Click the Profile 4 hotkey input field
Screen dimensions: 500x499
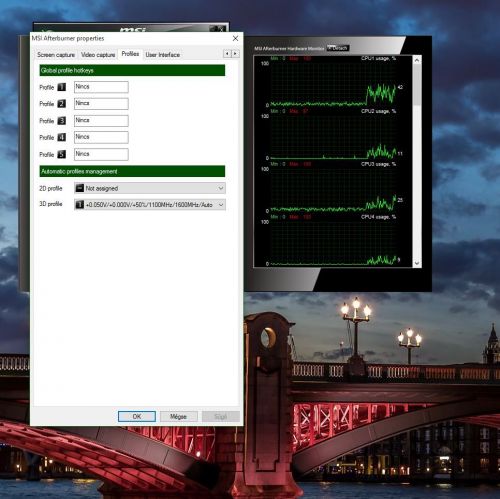101,137
